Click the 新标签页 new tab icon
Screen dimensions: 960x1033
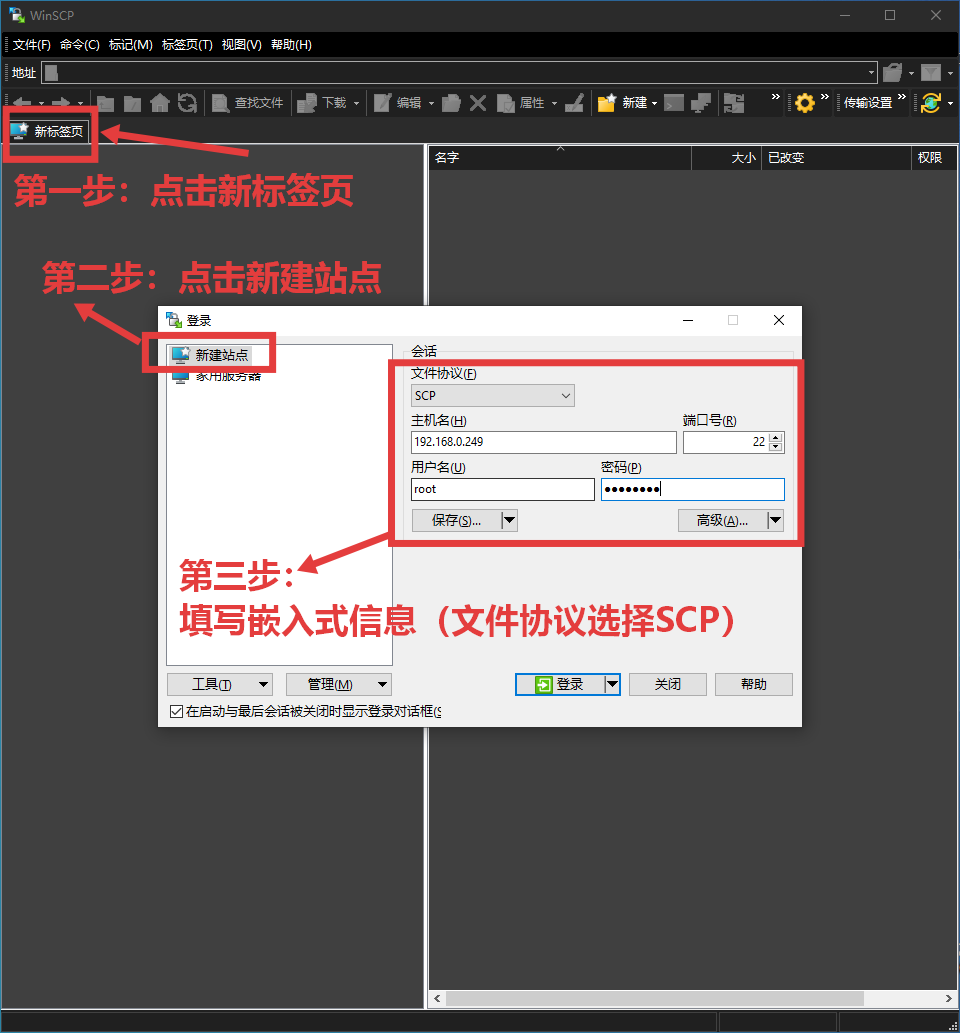click(x=48, y=129)
